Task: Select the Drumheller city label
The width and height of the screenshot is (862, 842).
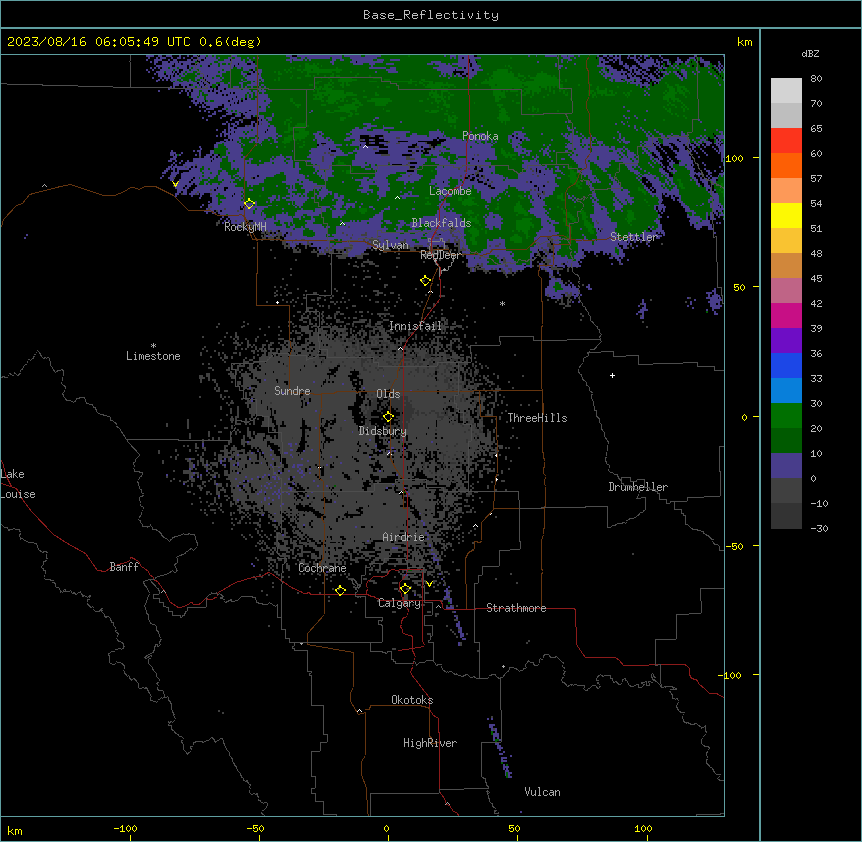Action: click(638, 487)
